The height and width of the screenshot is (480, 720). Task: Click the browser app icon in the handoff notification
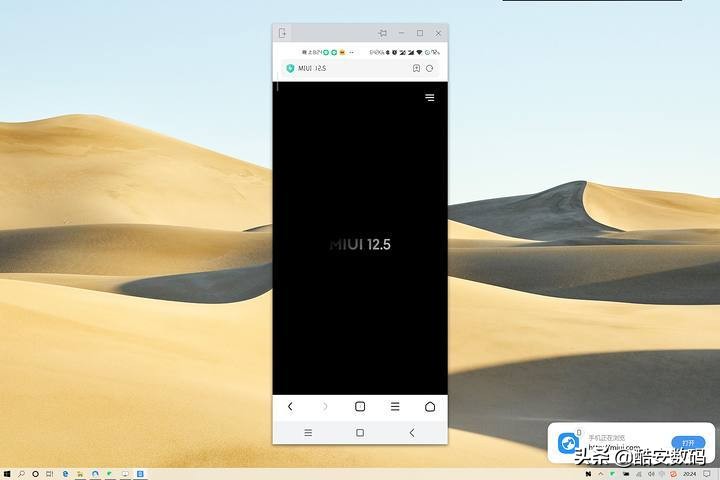[568, 443]
